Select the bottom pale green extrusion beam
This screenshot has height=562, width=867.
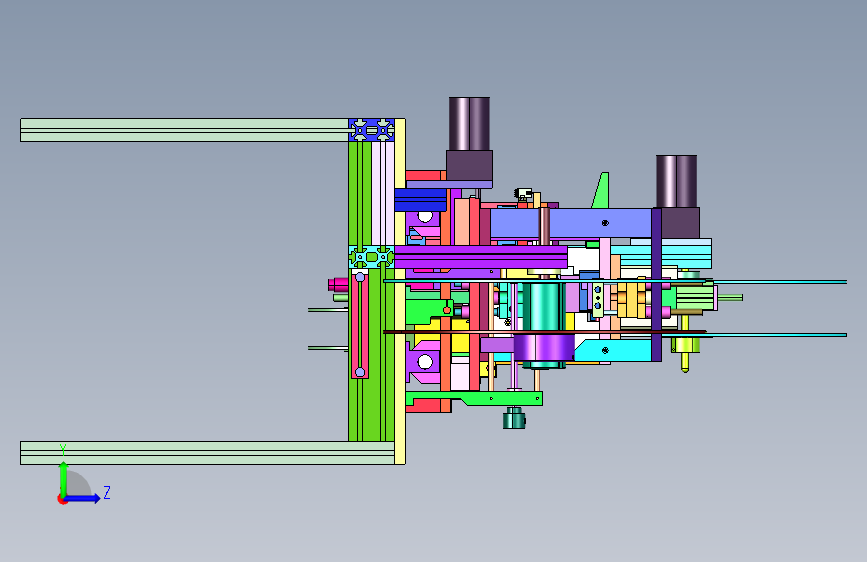tap(207, 452)
